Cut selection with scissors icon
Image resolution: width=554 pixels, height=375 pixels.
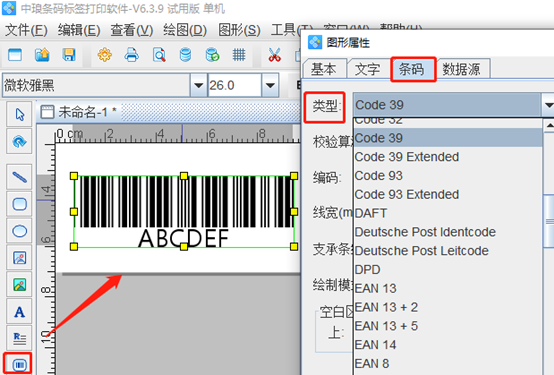tap(275, 55)
